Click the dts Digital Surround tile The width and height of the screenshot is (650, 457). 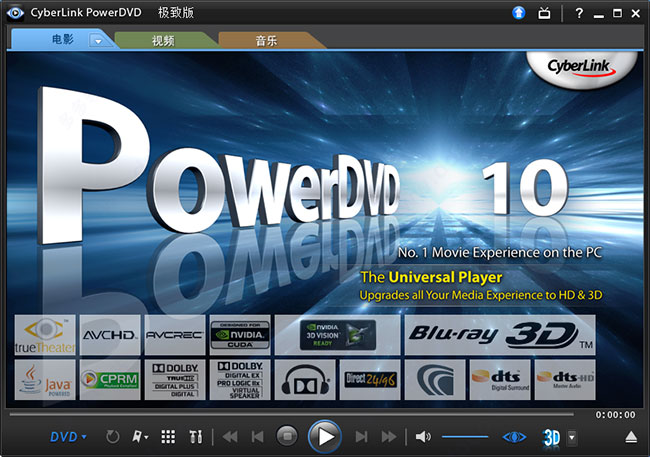click(x=500, y=380)
